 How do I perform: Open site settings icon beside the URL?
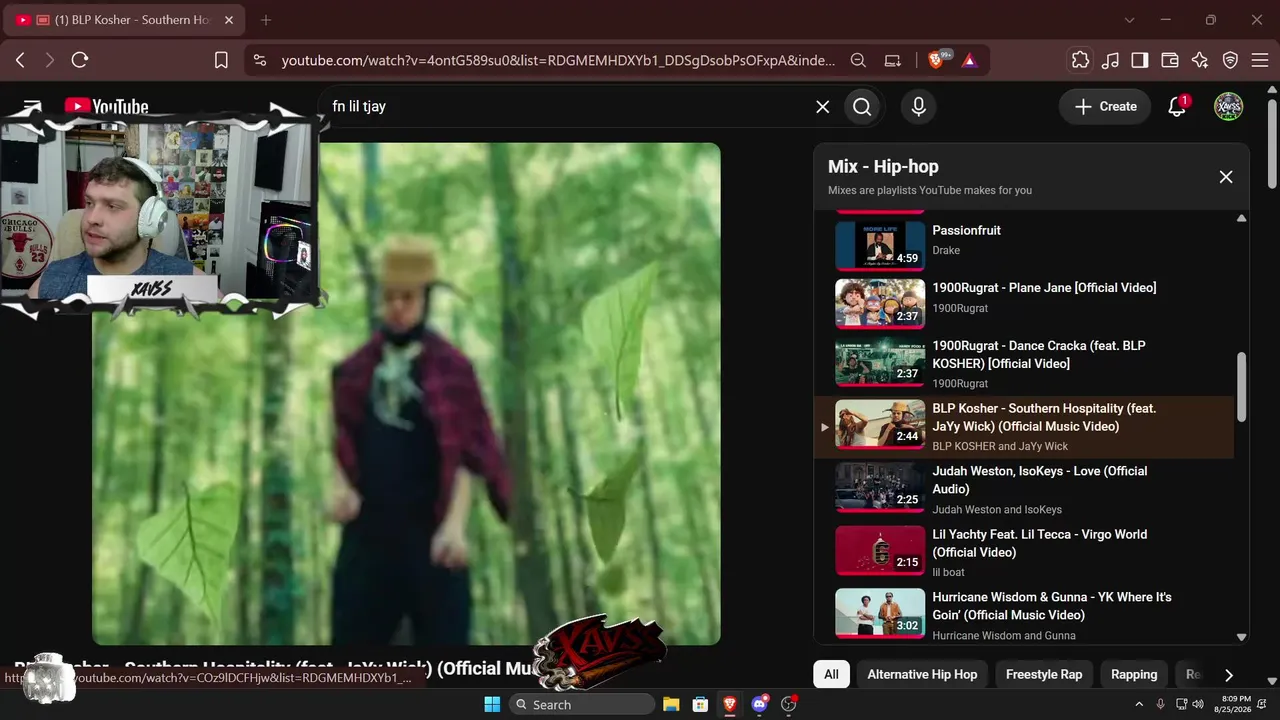[x=260, y=60]
